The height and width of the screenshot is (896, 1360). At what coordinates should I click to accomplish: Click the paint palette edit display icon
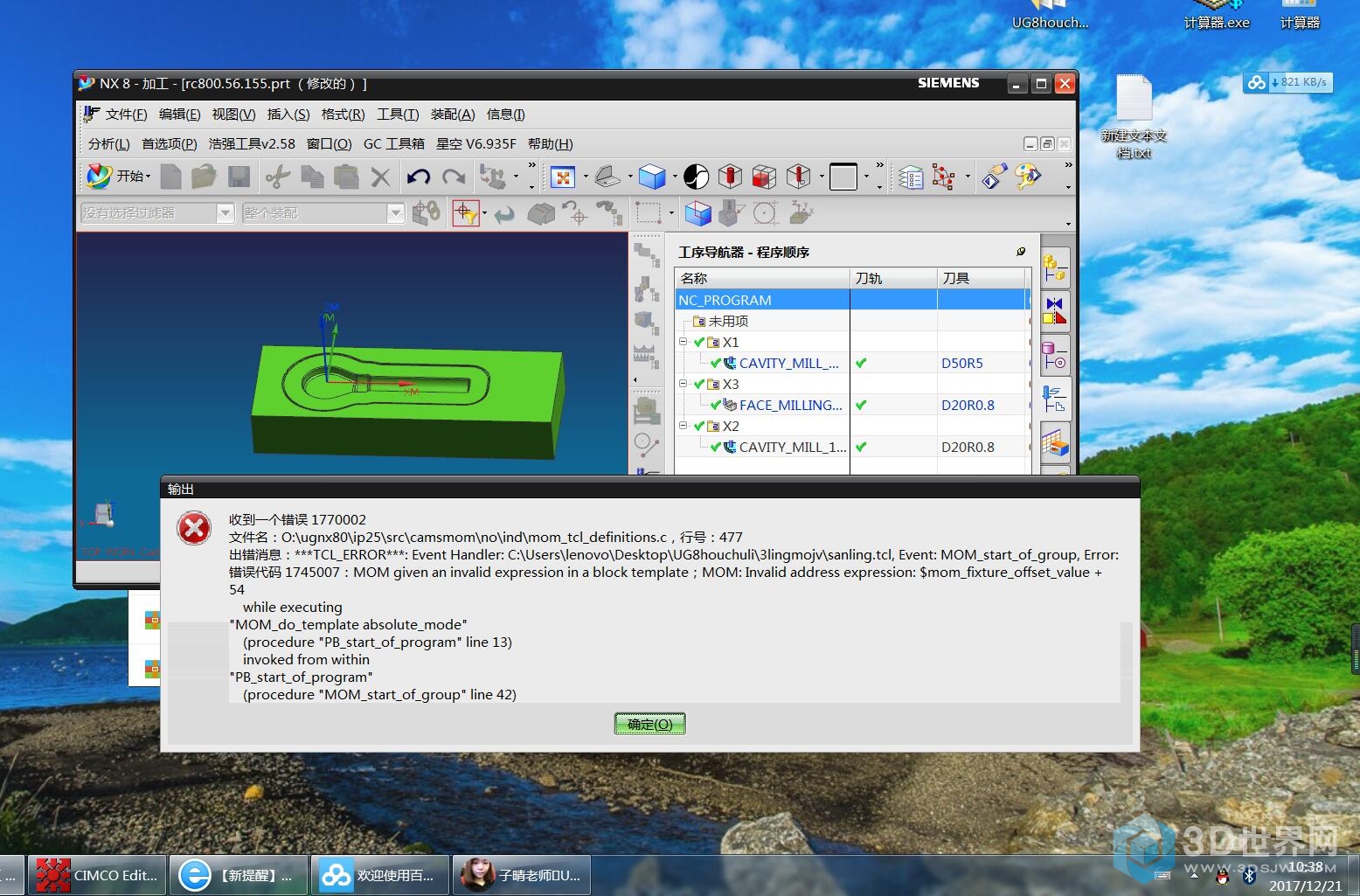coord(1028,177)
